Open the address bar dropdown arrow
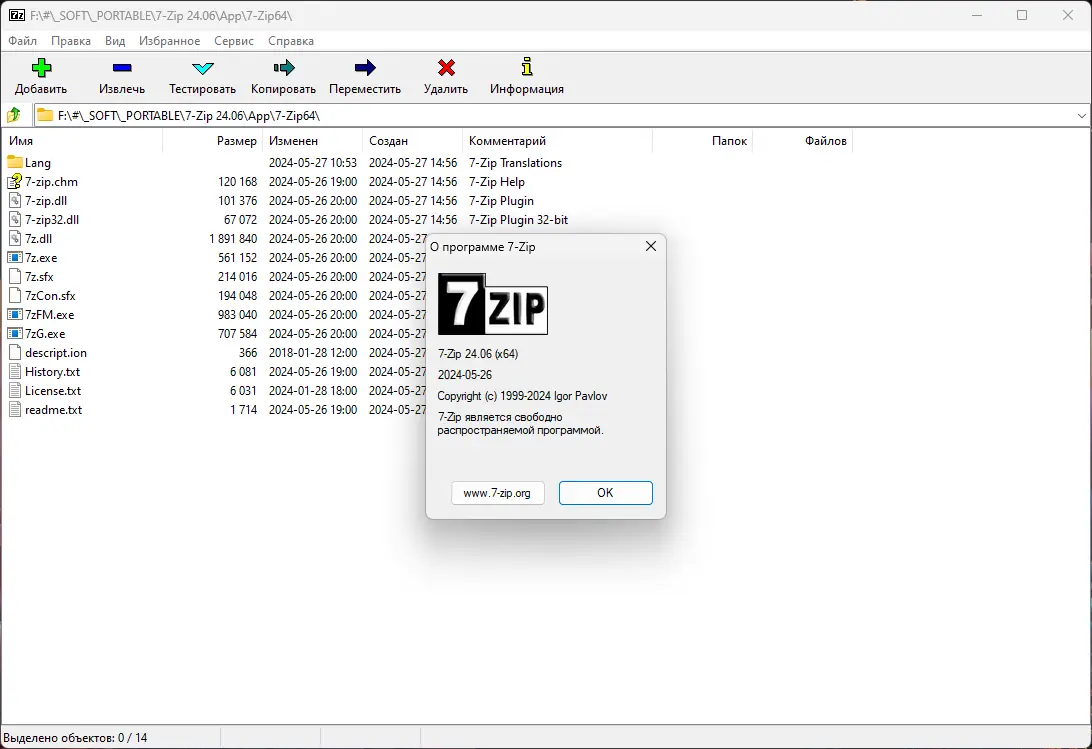Screen dimensions: 1092x749 point(1081,114)
